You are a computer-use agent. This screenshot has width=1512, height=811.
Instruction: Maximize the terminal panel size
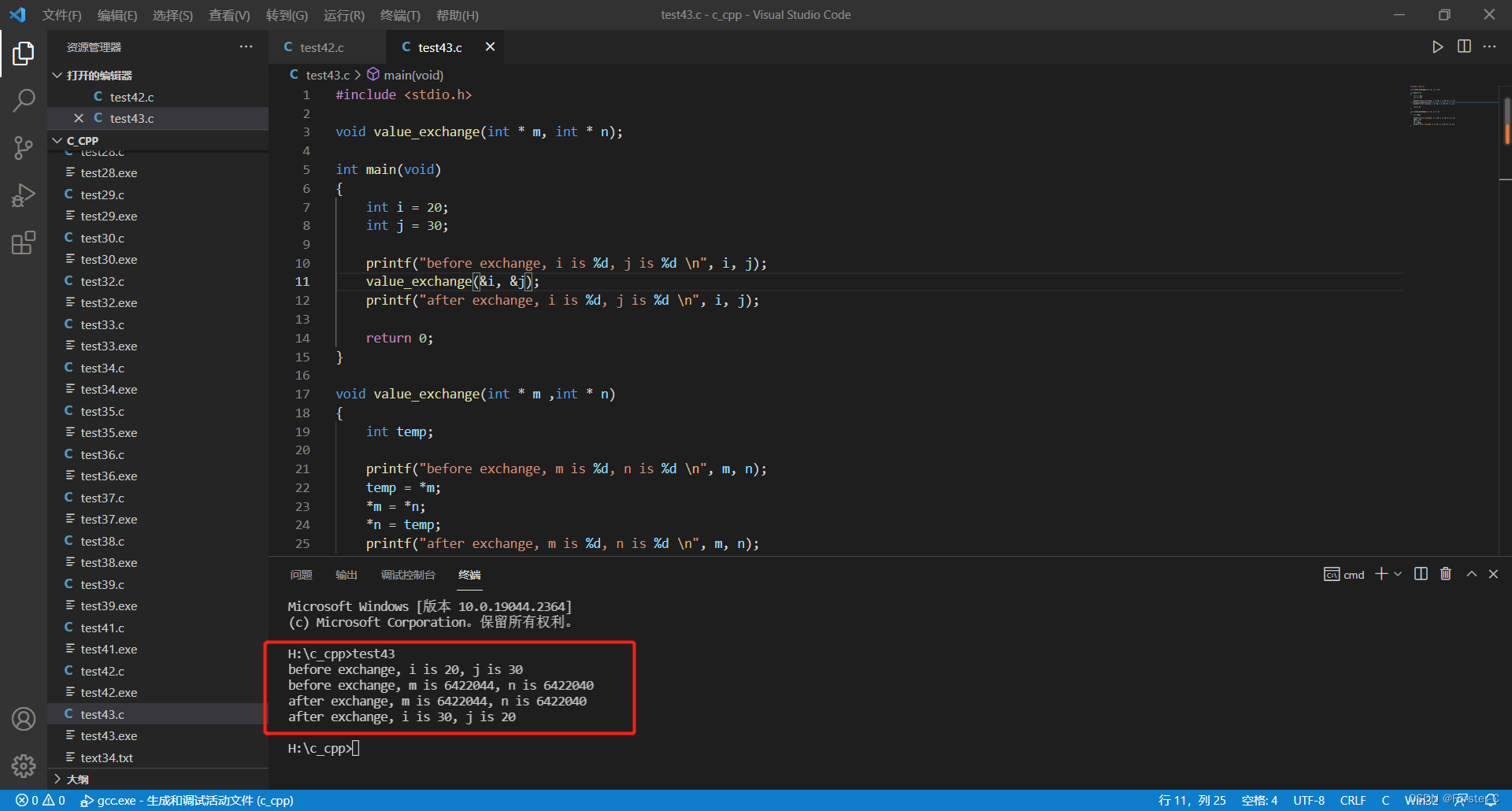coord(1471,574)
